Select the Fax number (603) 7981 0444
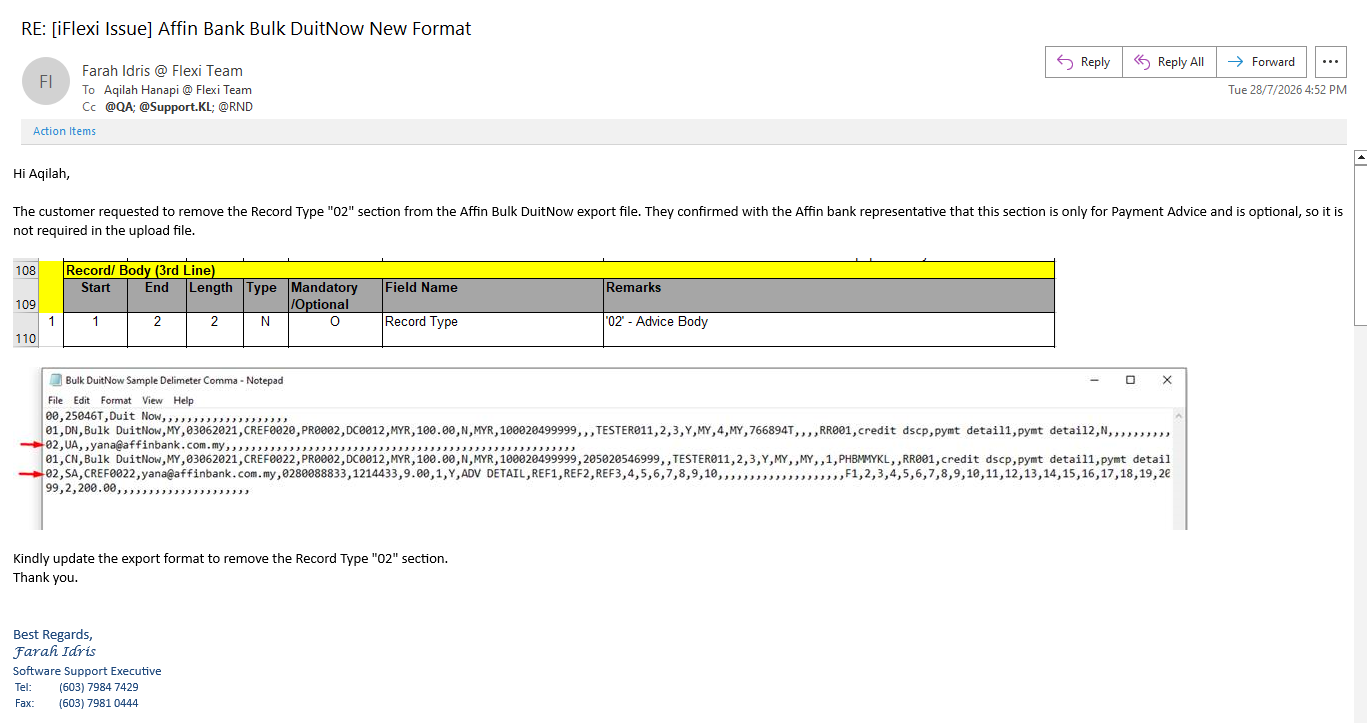1367x723 pixels. coord(99,703)
